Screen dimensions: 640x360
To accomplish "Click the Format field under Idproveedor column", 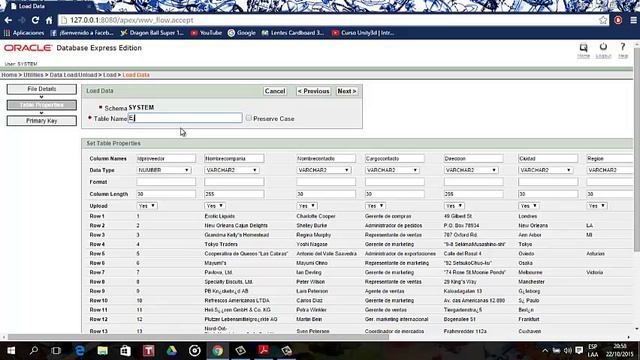I will (166, 182).
